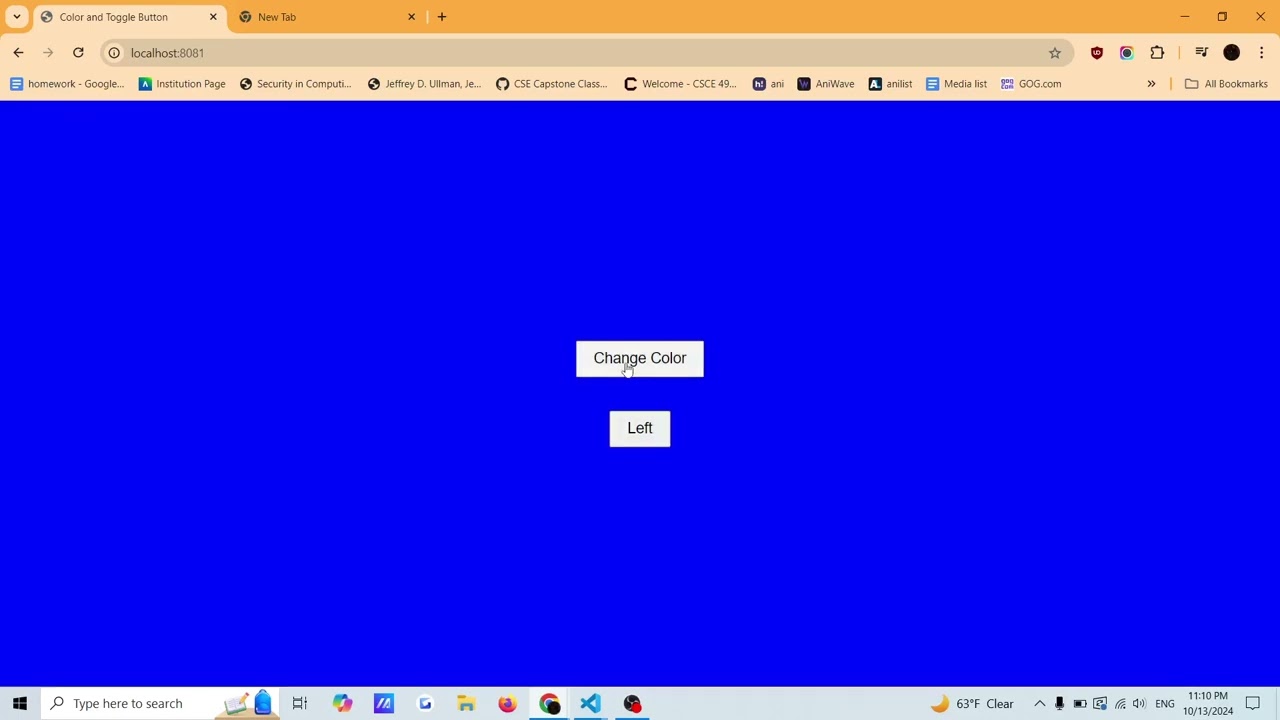Switch to the New Tab tab
The image size is (1280, 720).
pos(327,17)
